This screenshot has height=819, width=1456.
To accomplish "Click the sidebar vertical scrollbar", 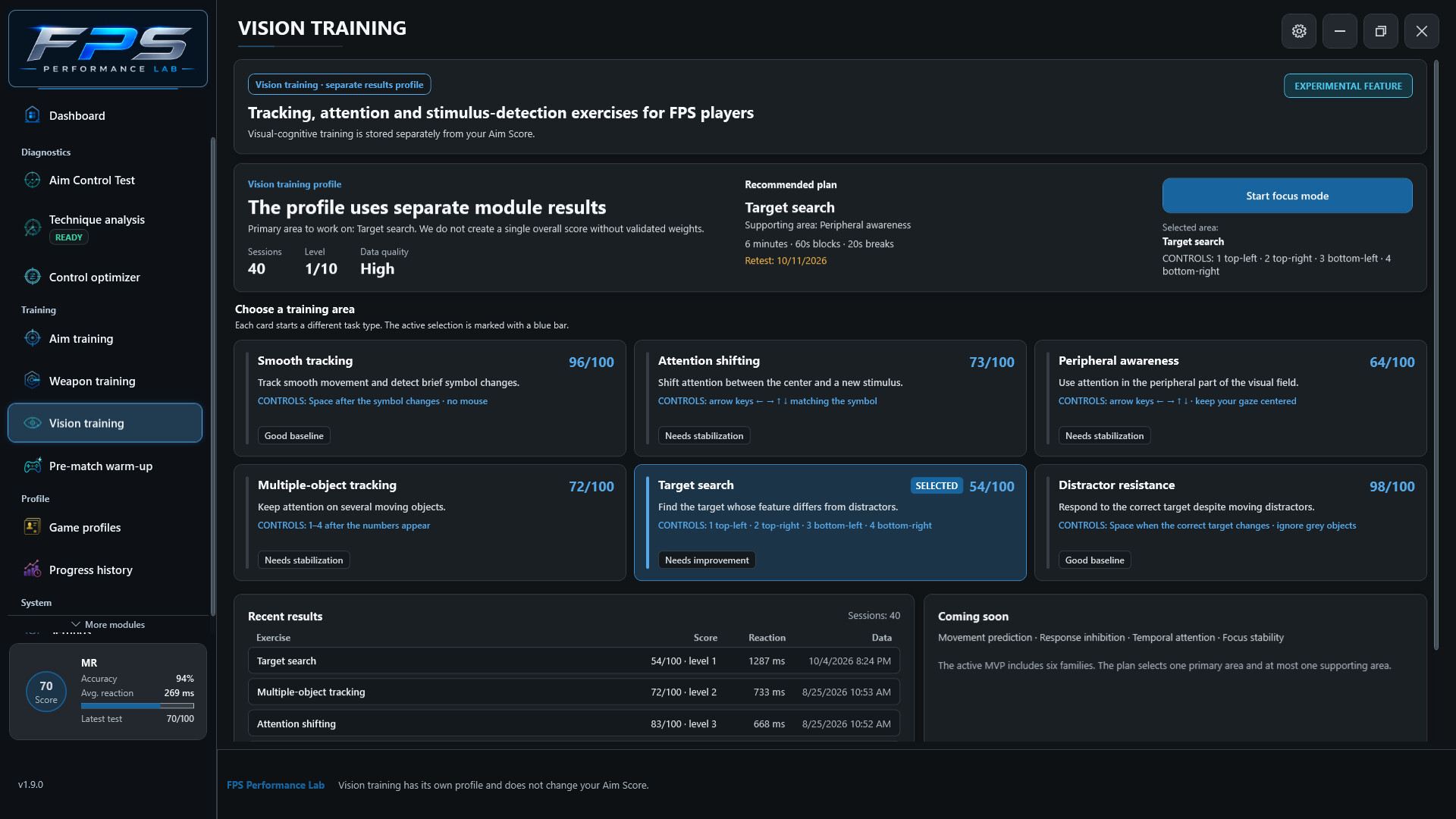I will (213, 377).
